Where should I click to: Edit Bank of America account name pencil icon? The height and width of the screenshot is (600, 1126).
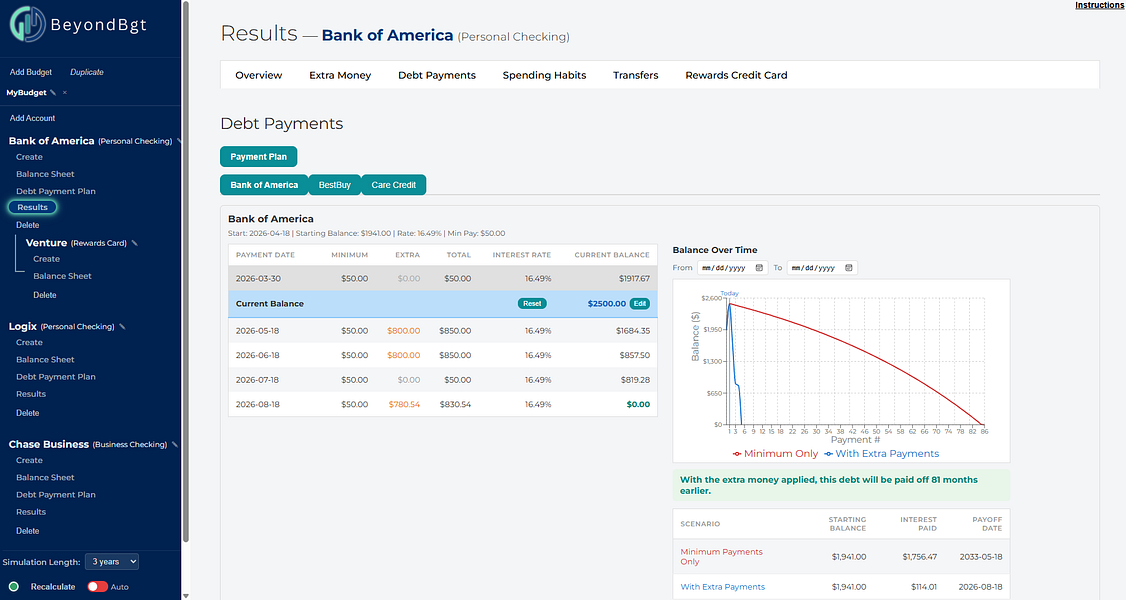(178, 141)
